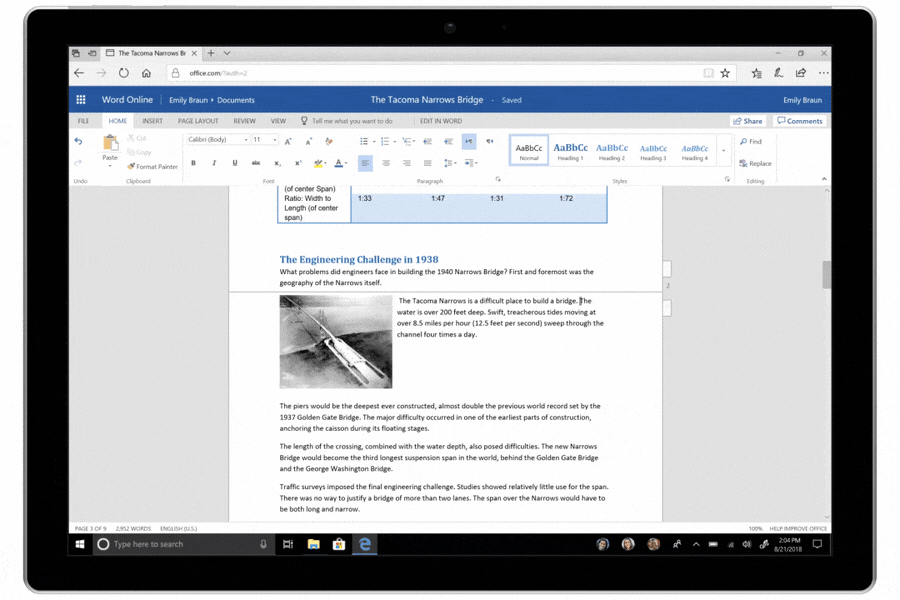Screen dimensions: 900x600
Task: Open the Find tool
Action: tap(750, 142)
